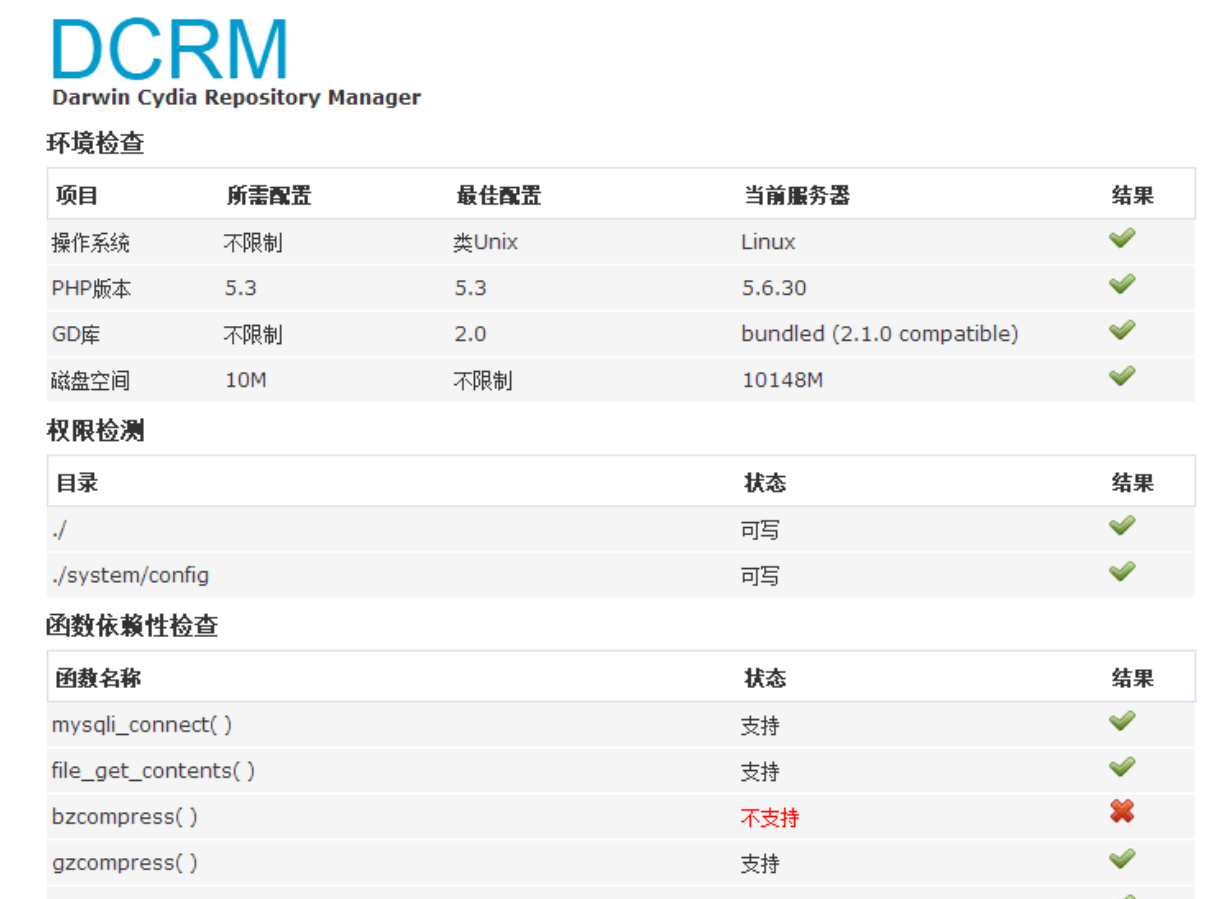Click the bzcompress( ) function name
The width and height of the screenshot is (1219, 899).
coord(125,817)
